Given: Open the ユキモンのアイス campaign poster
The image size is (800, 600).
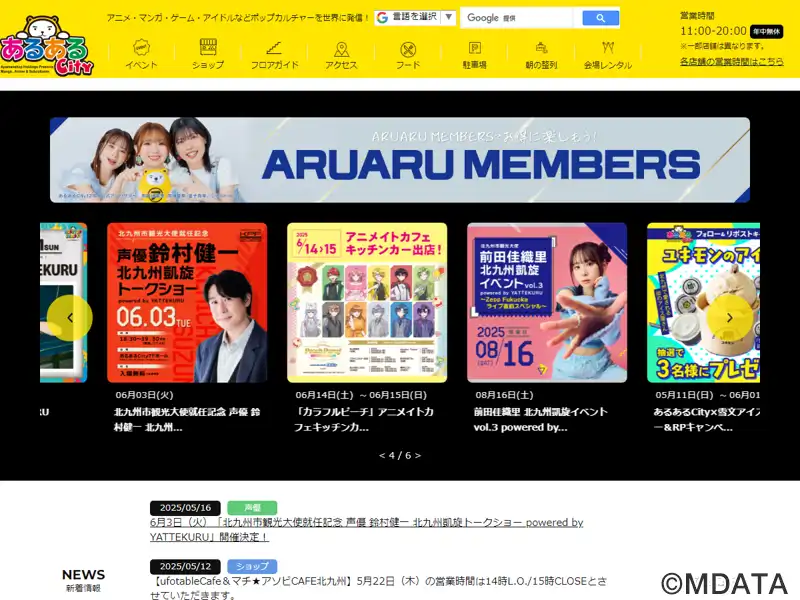Looking at the screenshot, I should coord(704,303).
